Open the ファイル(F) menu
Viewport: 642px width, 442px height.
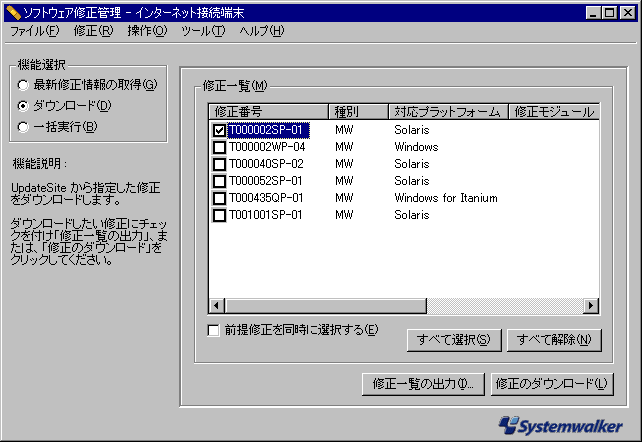pos(34,31)
